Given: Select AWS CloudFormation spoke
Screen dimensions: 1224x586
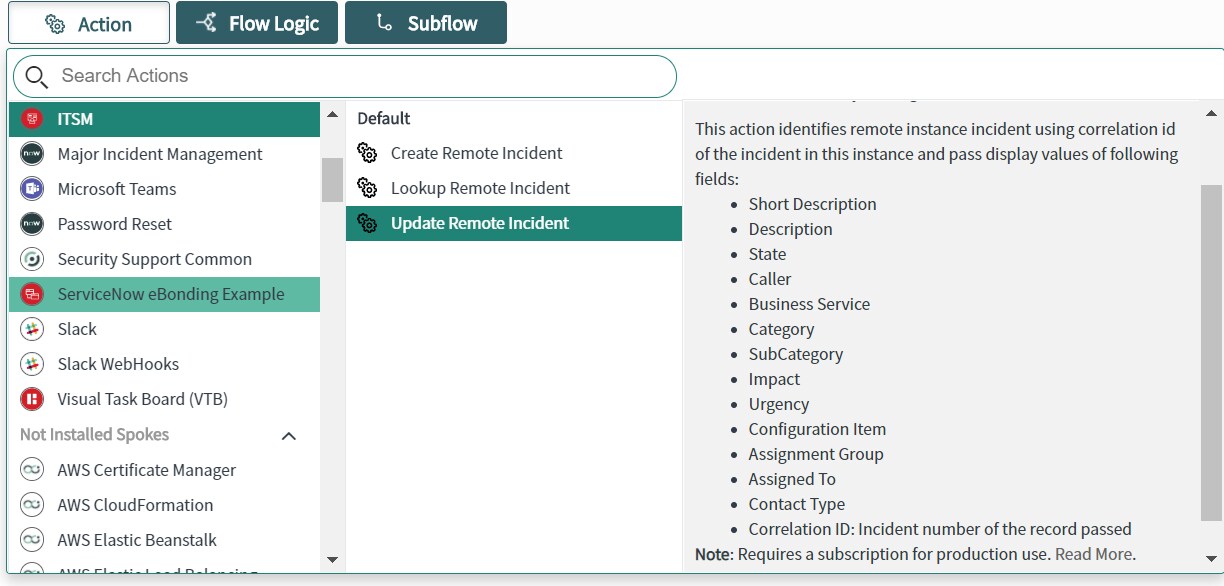Looking at the screenshot, I should pos(164,505).
